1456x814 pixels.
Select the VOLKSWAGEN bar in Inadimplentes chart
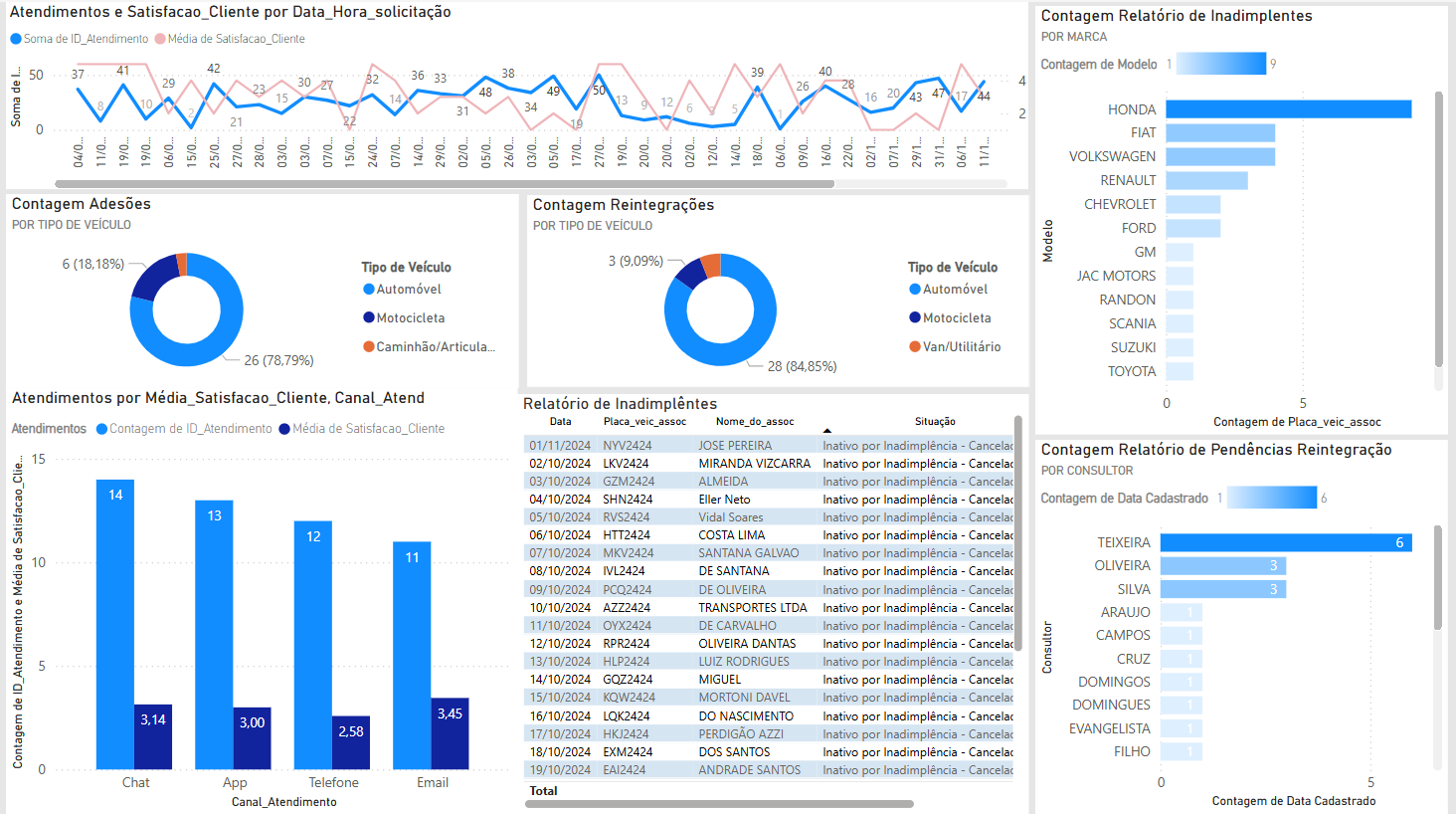click(x=1220, y=157)
